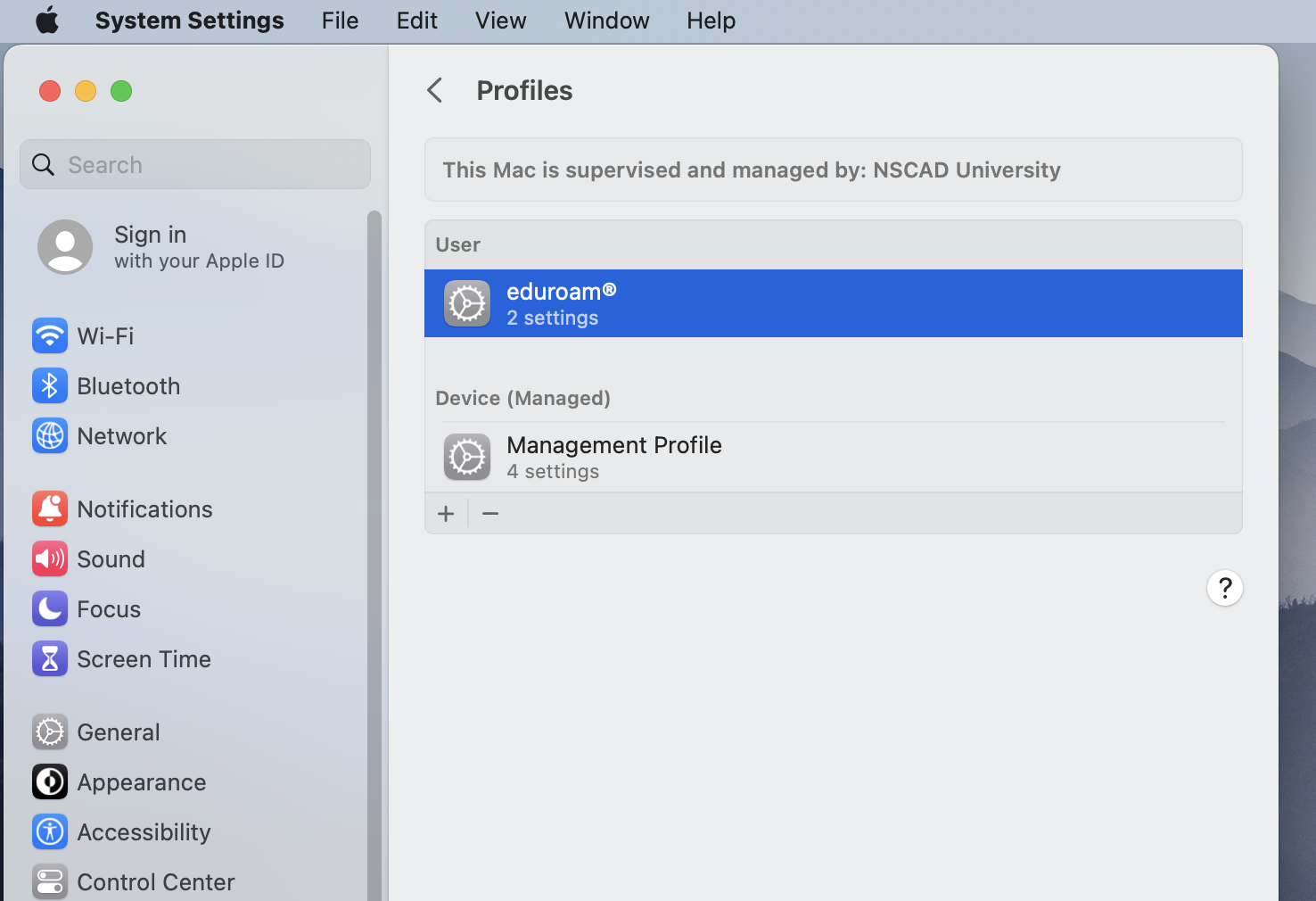1316x901 pixels.
Task: Click the magnifying glass search icon
Action: 43,164
